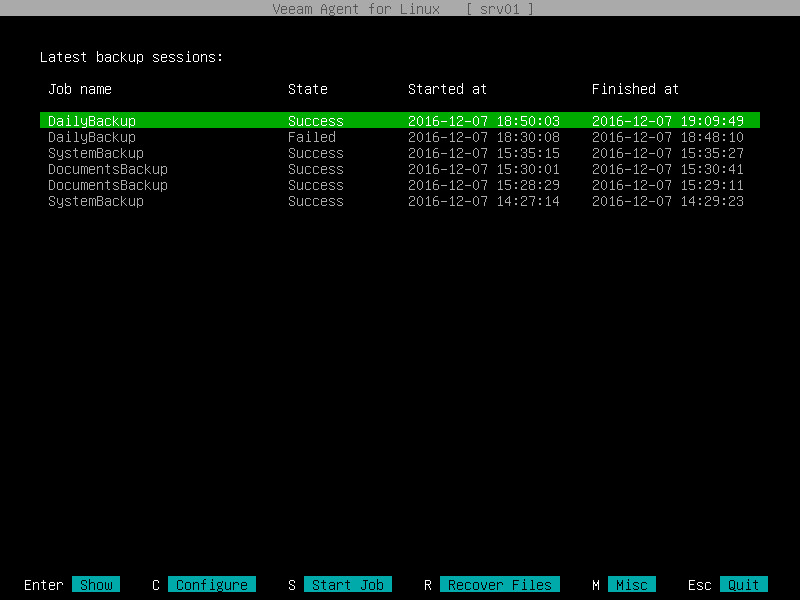Click the Quit button
The width and height of the screenshot is (800, 600).
coord(743,584)
